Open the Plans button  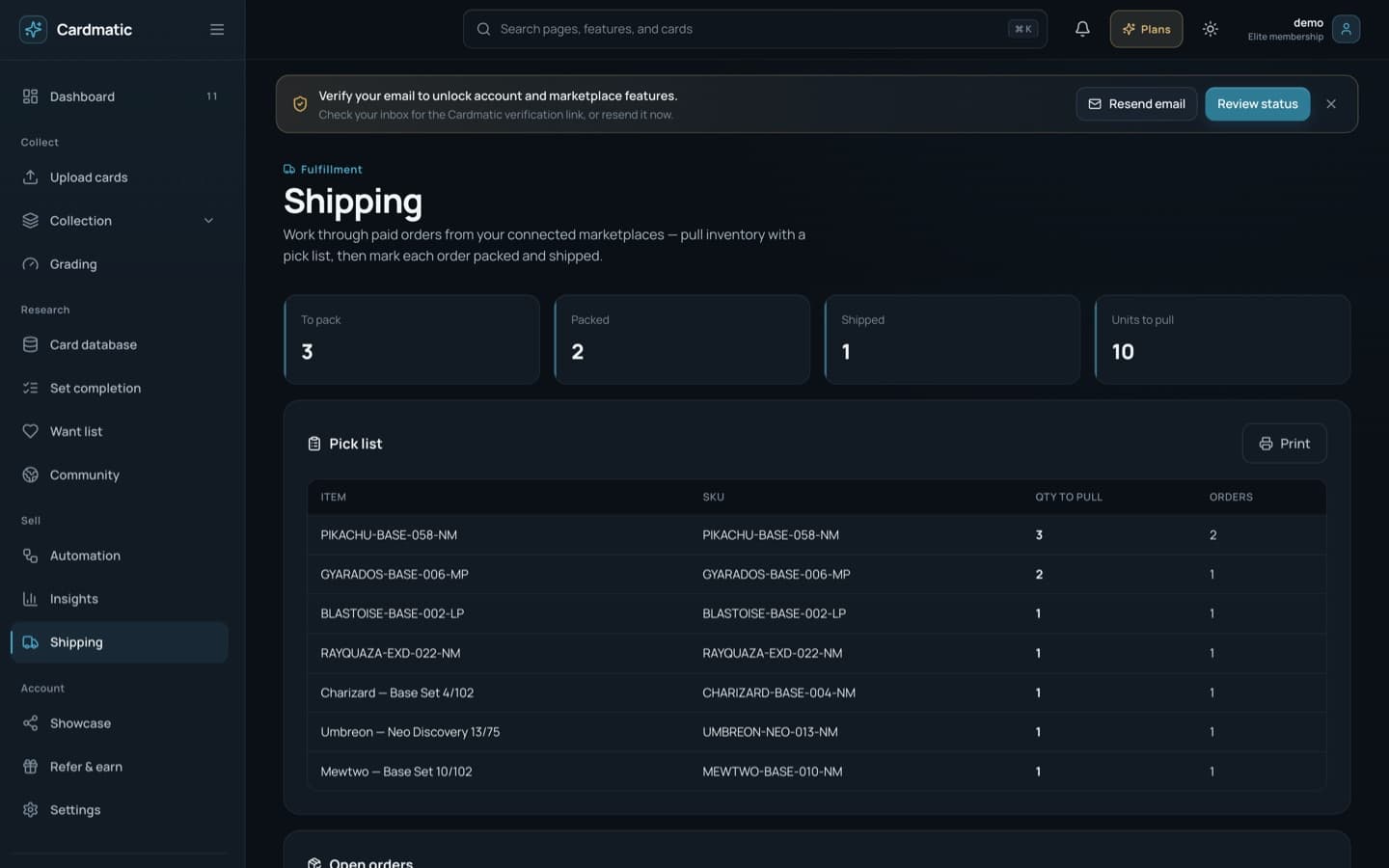[x=1146, y=29]
